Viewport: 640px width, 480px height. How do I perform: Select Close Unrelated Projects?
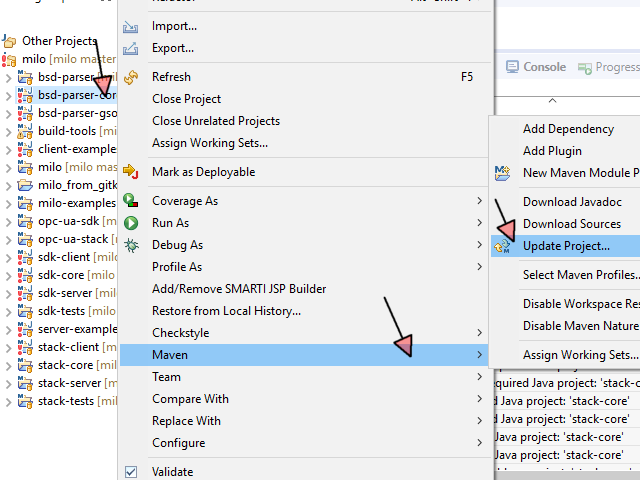point(216,121)
